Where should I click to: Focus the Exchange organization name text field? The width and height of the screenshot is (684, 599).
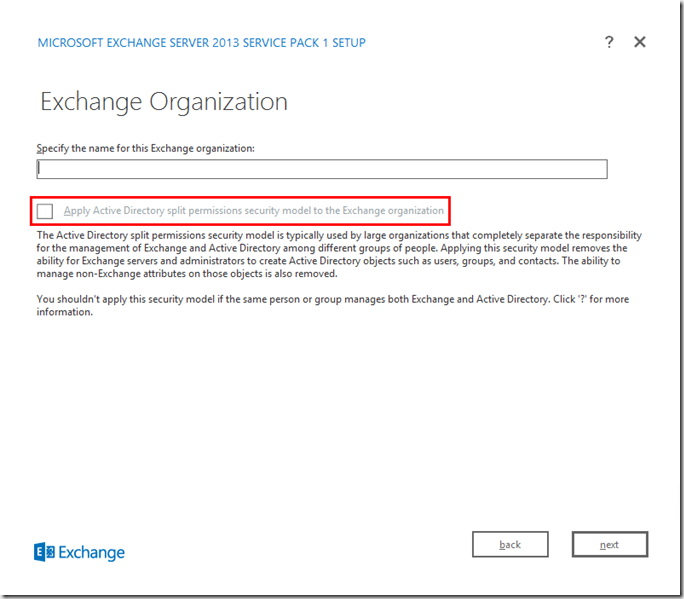coord(321,169)
